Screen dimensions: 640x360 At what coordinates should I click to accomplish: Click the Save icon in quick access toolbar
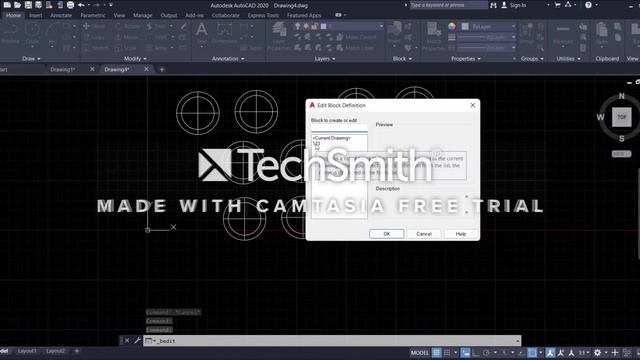pyautogui.click(x=28, y=5)
